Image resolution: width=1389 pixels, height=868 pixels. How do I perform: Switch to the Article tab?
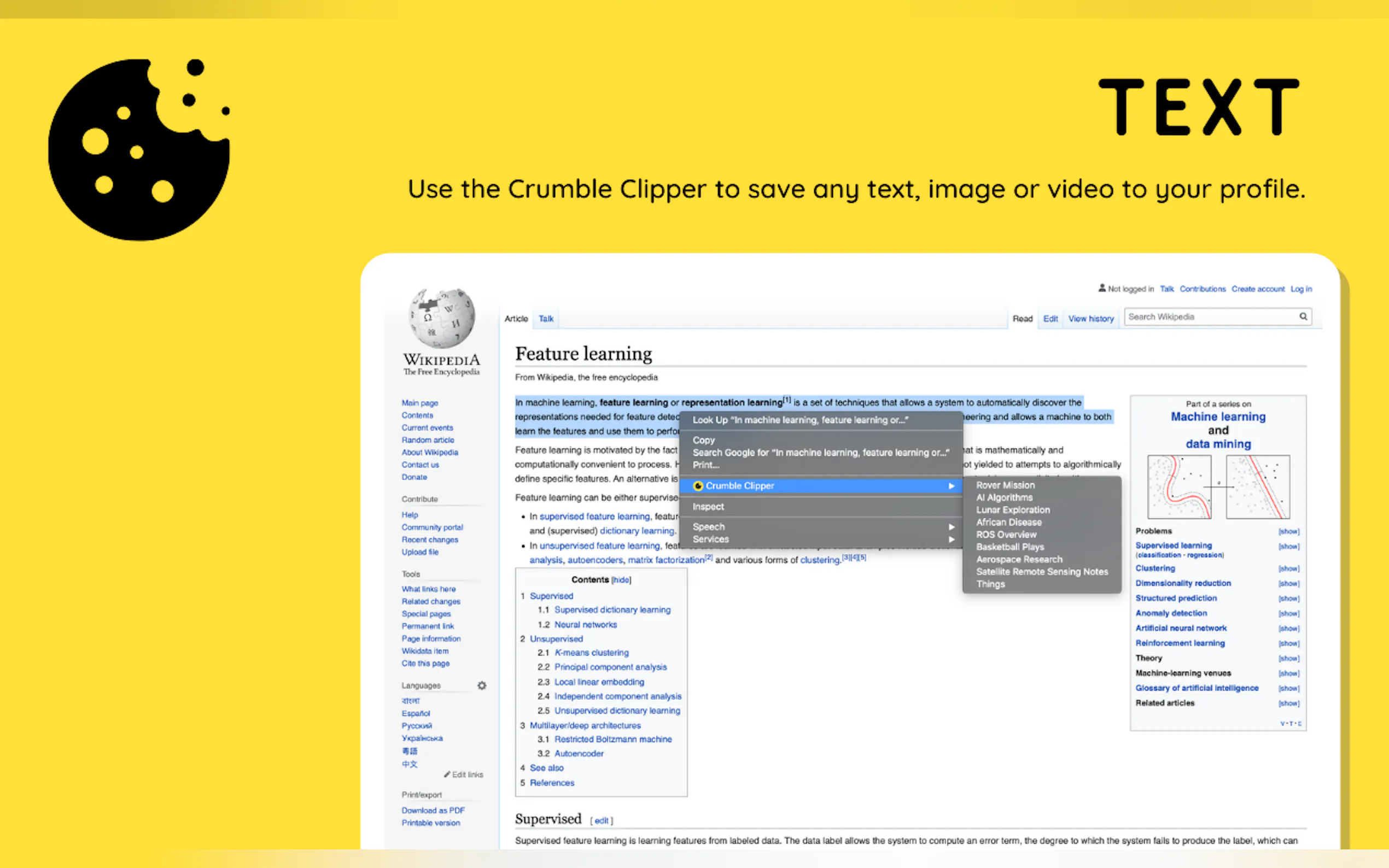coord(516,319)
